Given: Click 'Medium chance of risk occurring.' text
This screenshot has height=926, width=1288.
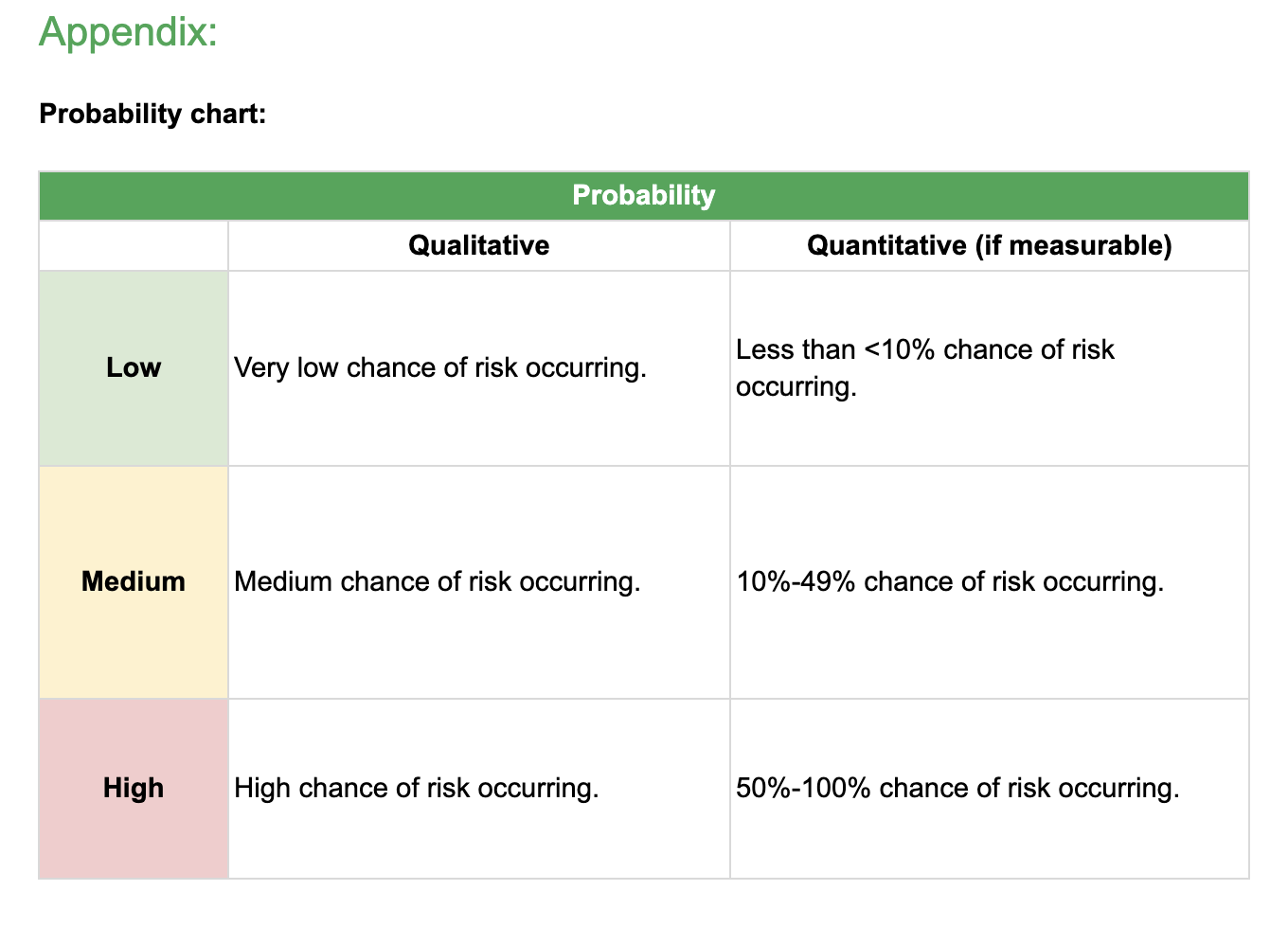Looking at the screenshot, I should [x=437, y=581].
